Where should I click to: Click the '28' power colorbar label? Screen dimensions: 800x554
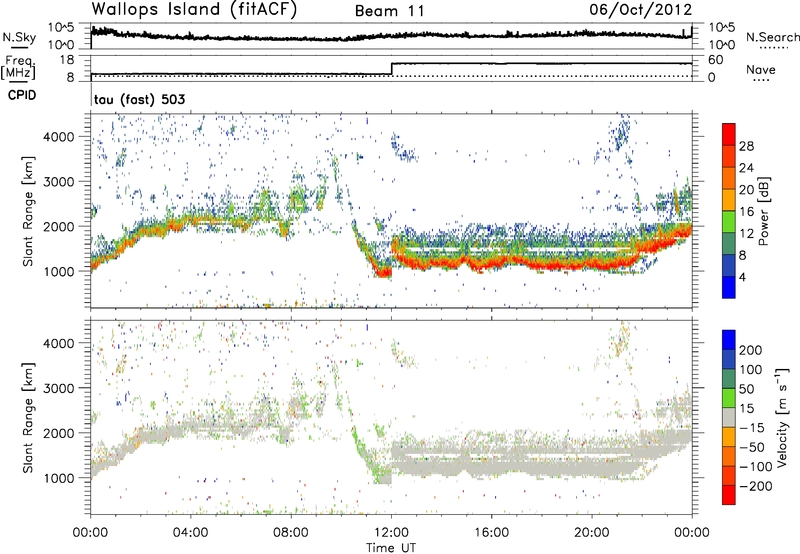click(746, 146)
